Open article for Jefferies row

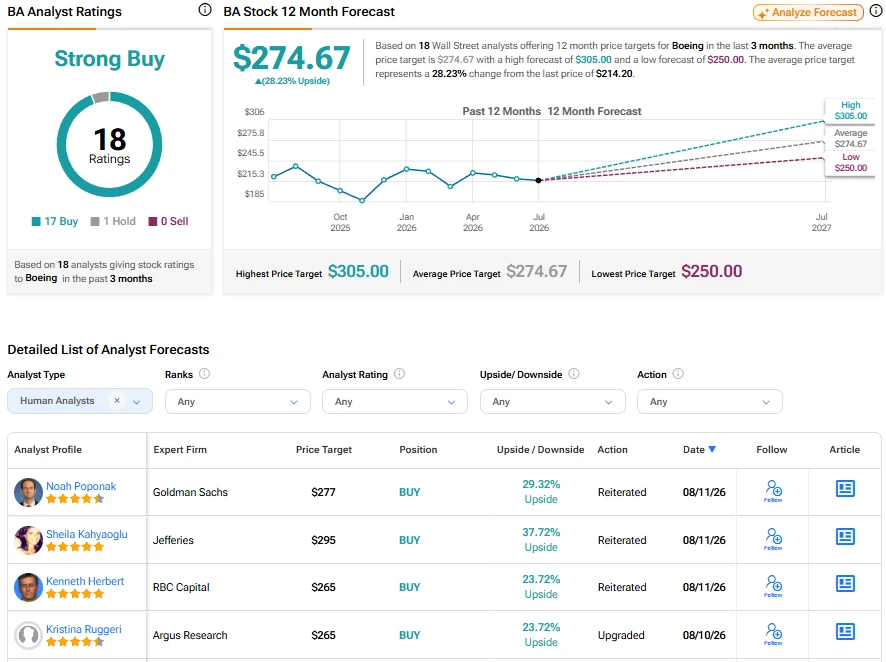(845, 536)
